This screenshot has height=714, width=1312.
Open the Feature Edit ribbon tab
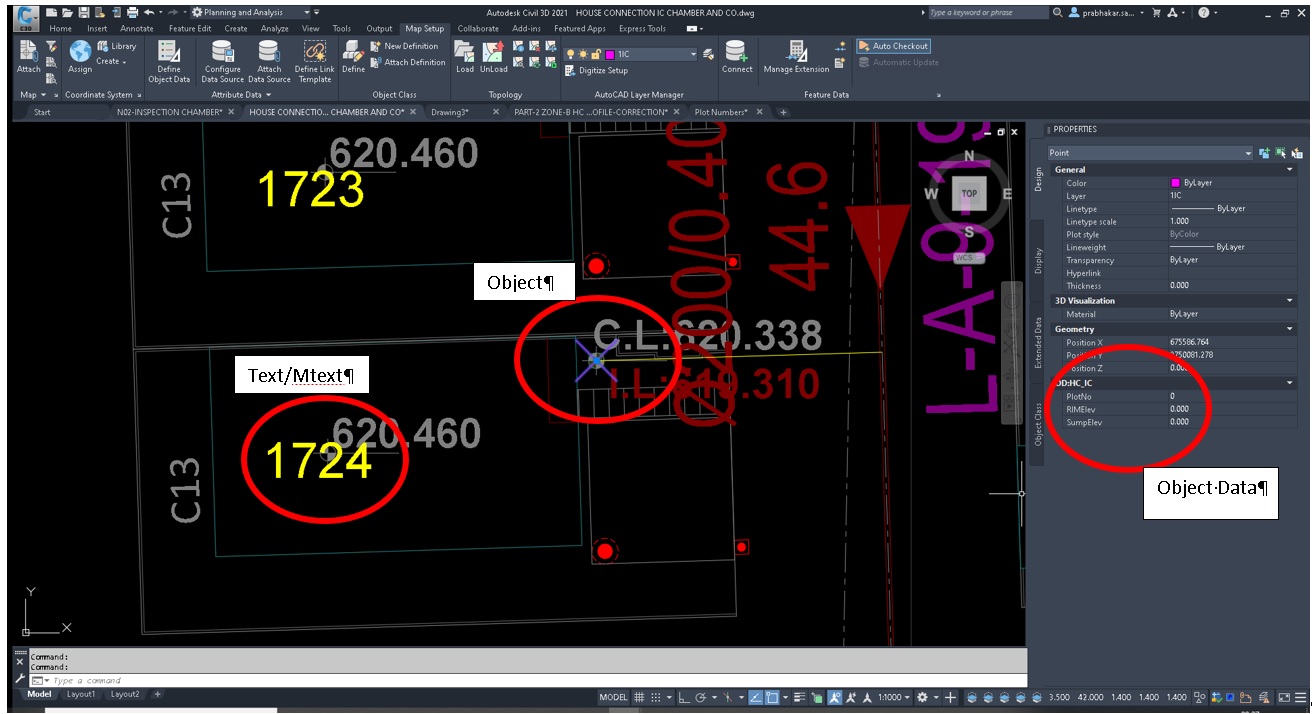(189, 29)
